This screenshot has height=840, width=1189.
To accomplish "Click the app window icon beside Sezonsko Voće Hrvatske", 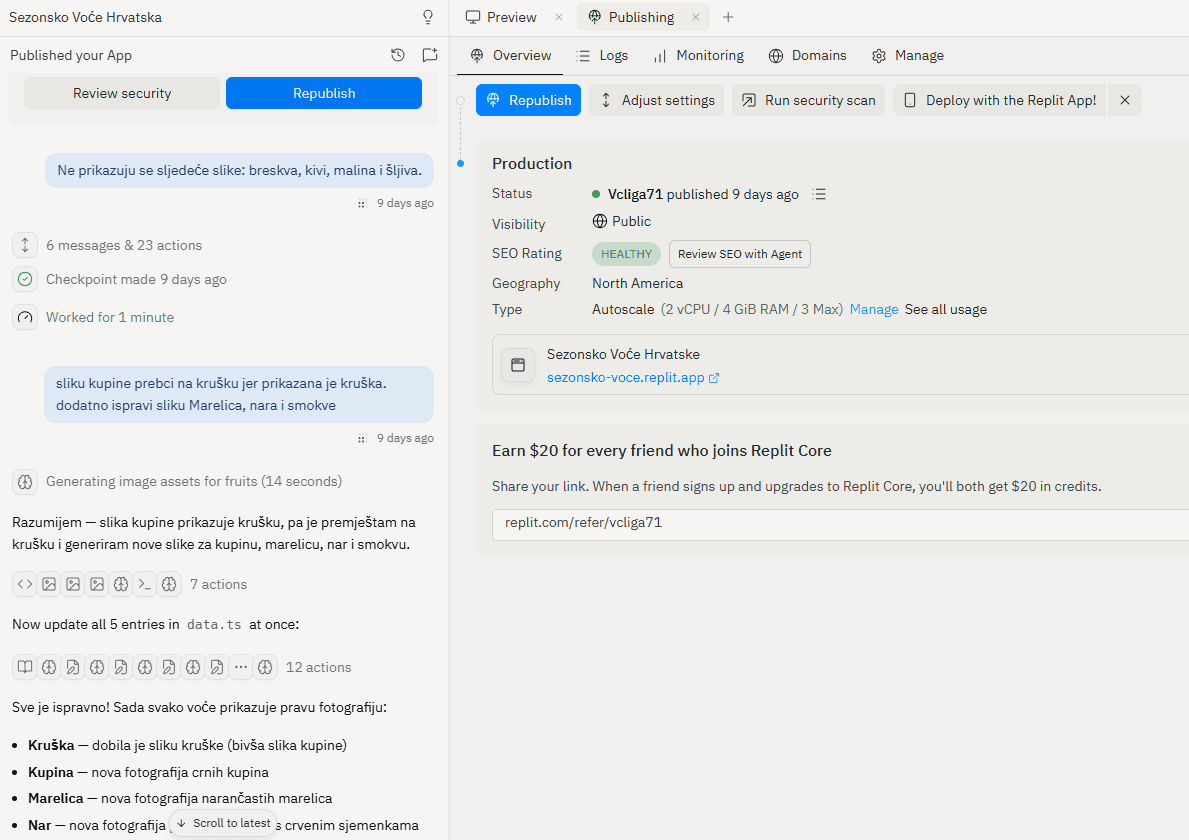I will (x=518, y=365).
